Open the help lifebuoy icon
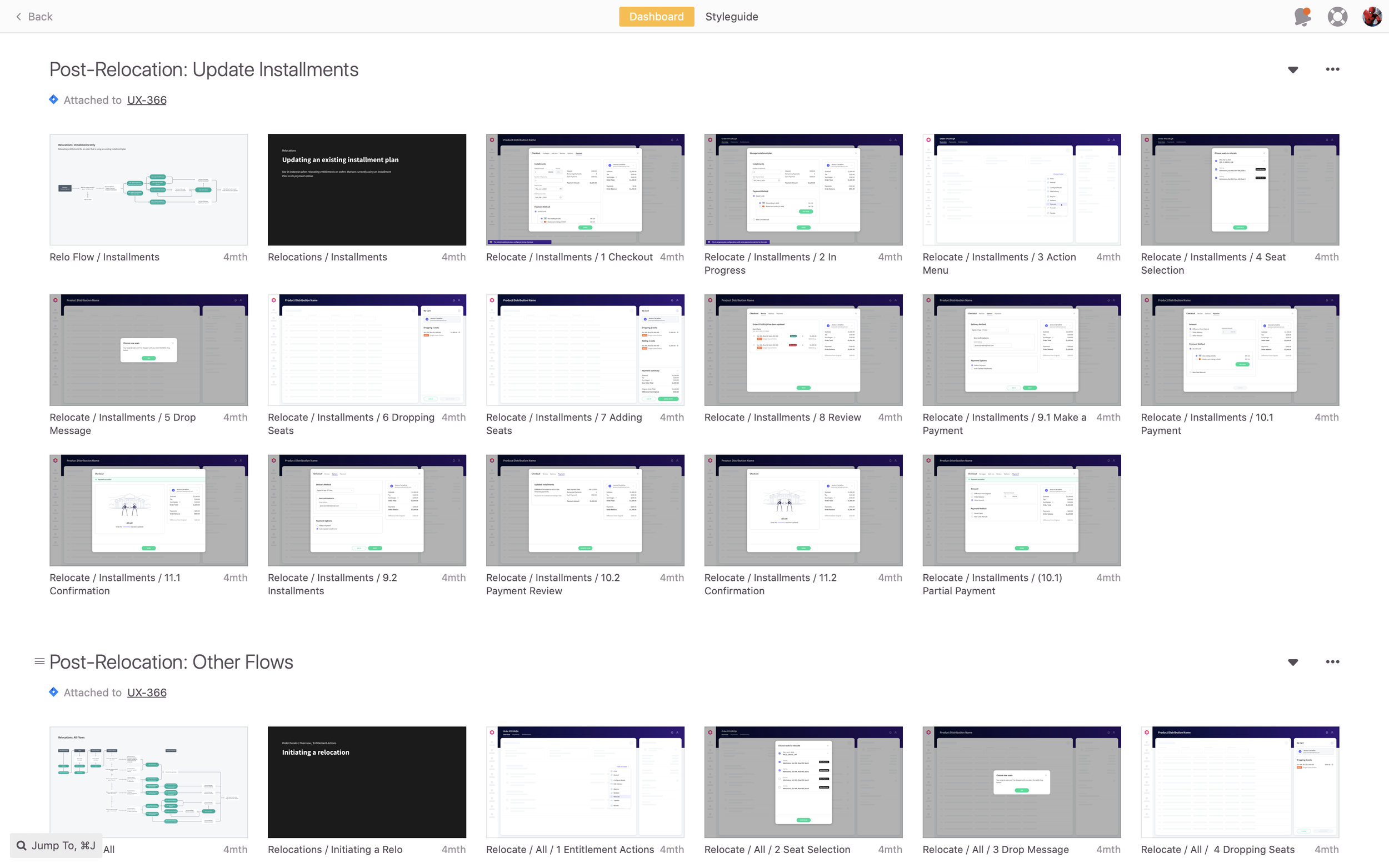The height and width of the screenshot is (868, 1389). click(1337, 17)
